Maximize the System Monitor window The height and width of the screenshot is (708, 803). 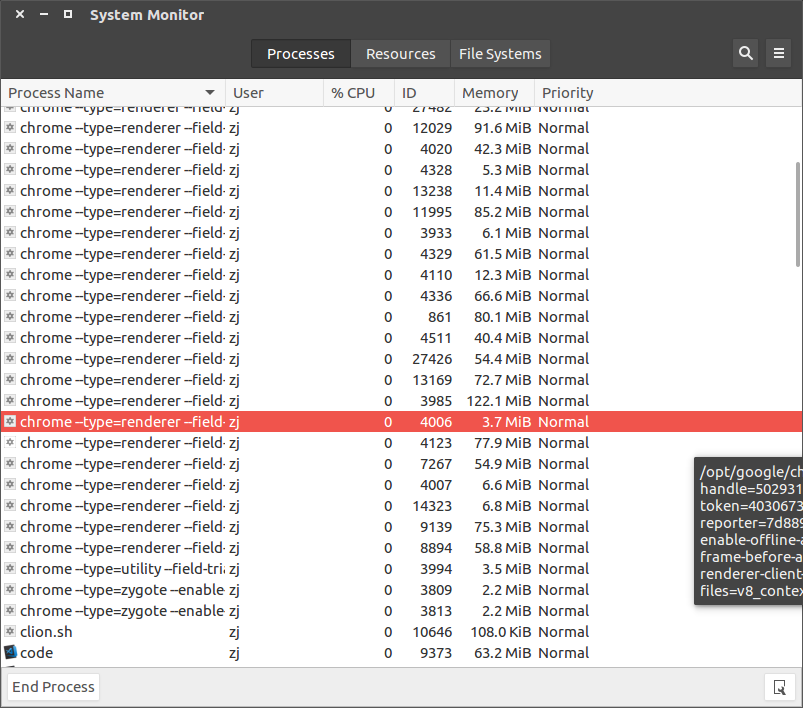(x=68, y=14)
